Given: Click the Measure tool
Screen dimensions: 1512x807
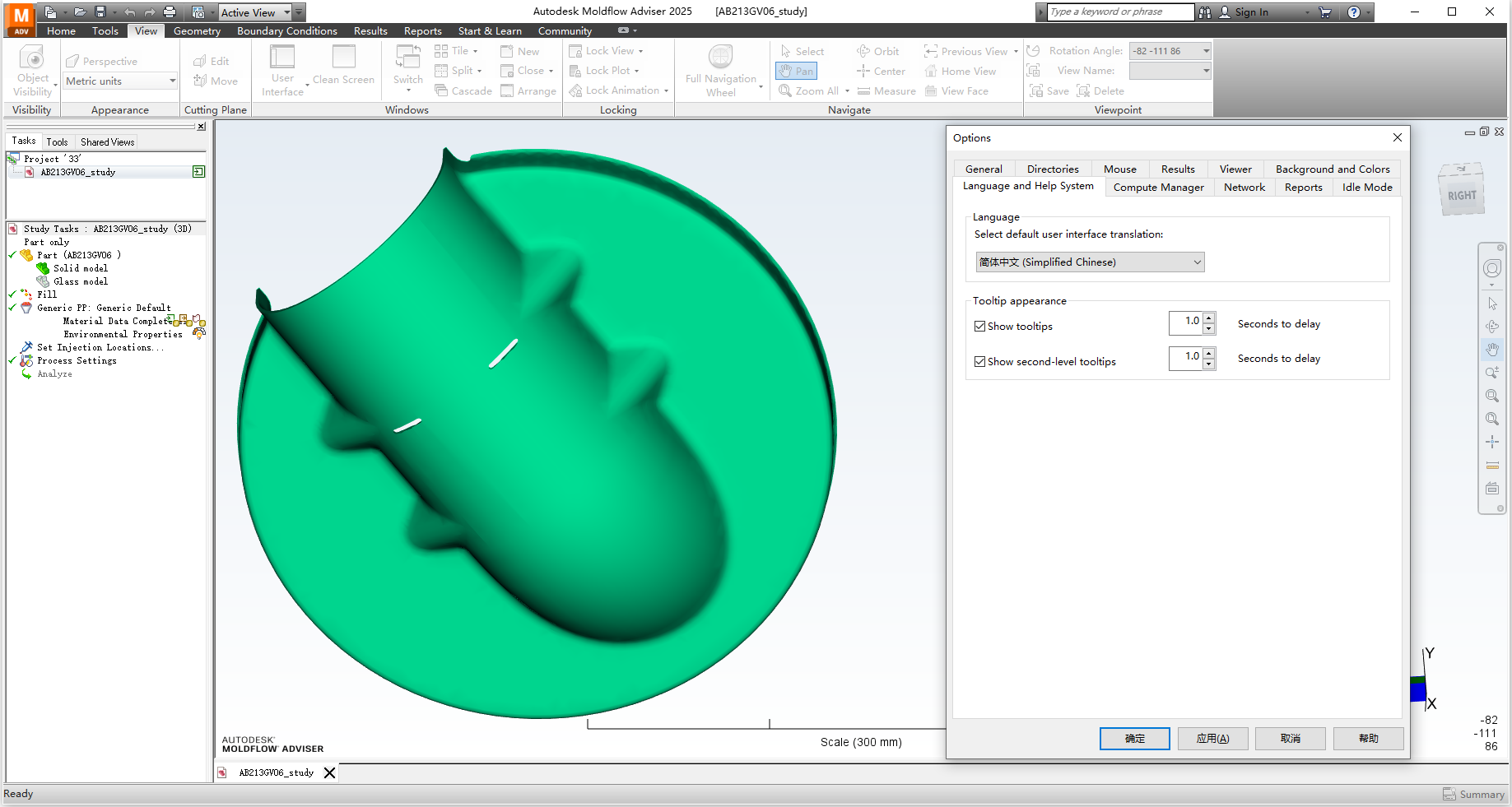Looking at the screenshot, I should pos(886,91).
